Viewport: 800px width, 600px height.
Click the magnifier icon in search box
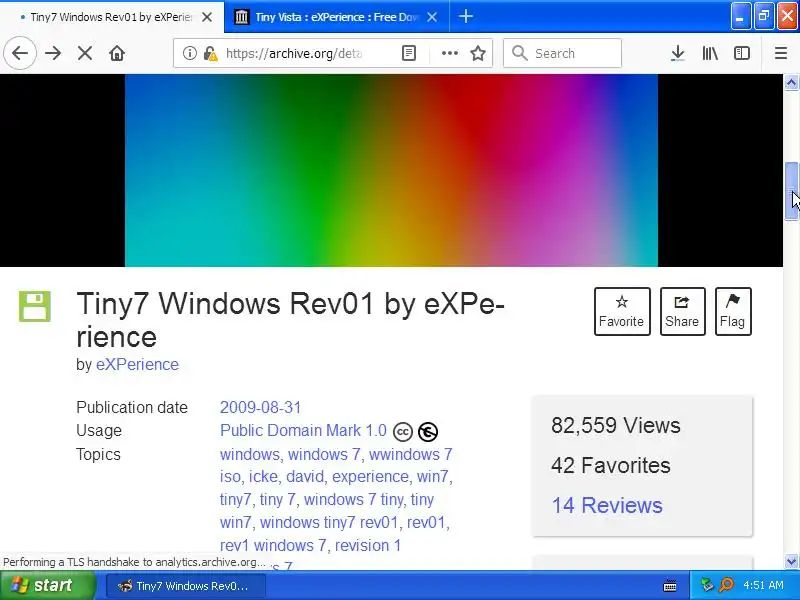519,53
